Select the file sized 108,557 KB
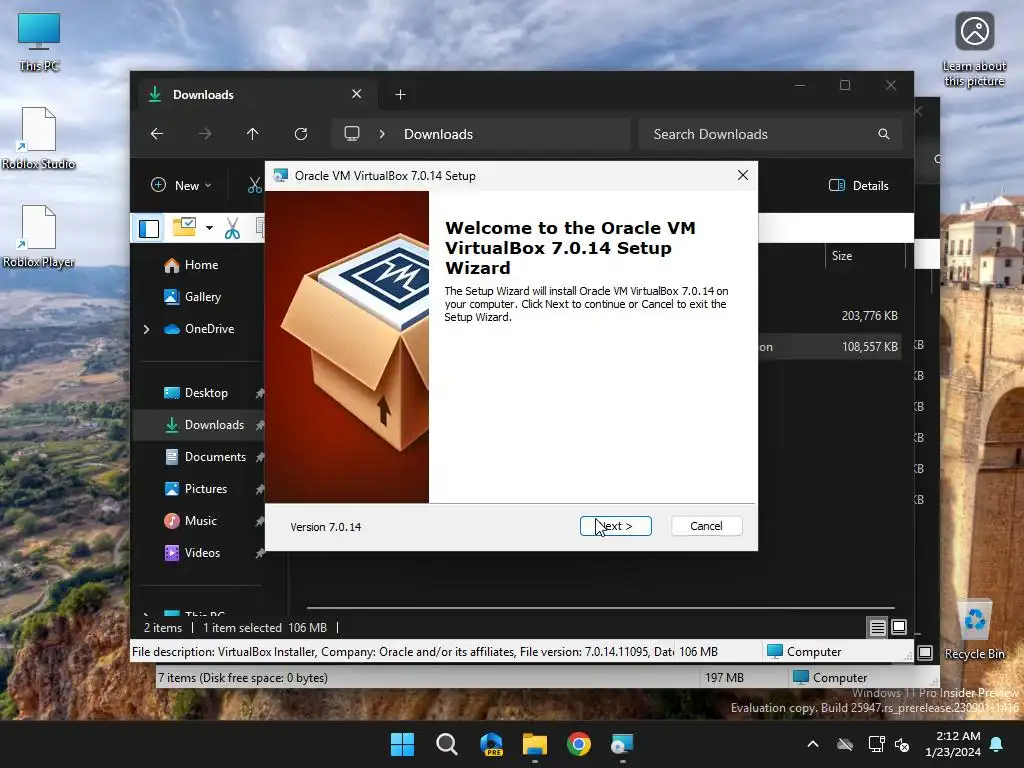 click(869, 347)
